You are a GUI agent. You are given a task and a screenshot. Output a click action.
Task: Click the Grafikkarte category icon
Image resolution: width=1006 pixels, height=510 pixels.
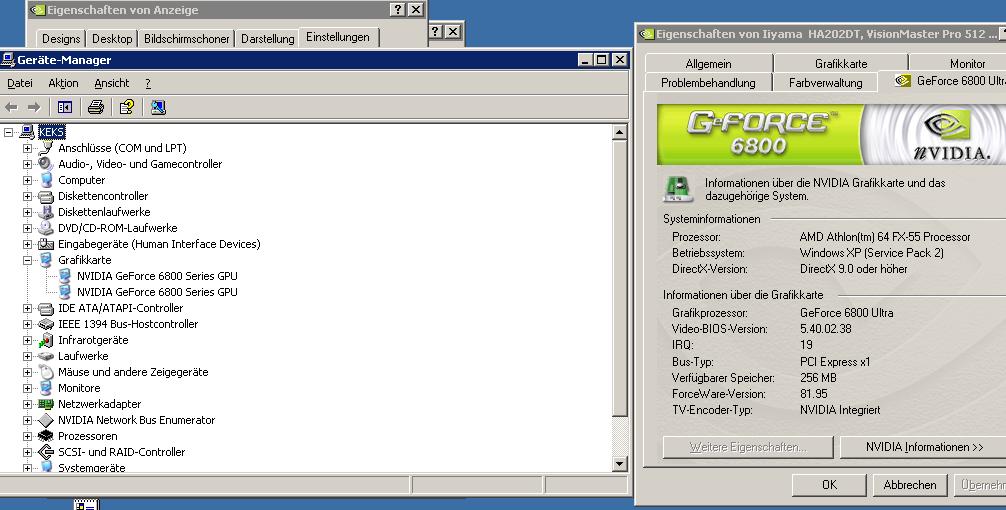[x=46, y=260]
